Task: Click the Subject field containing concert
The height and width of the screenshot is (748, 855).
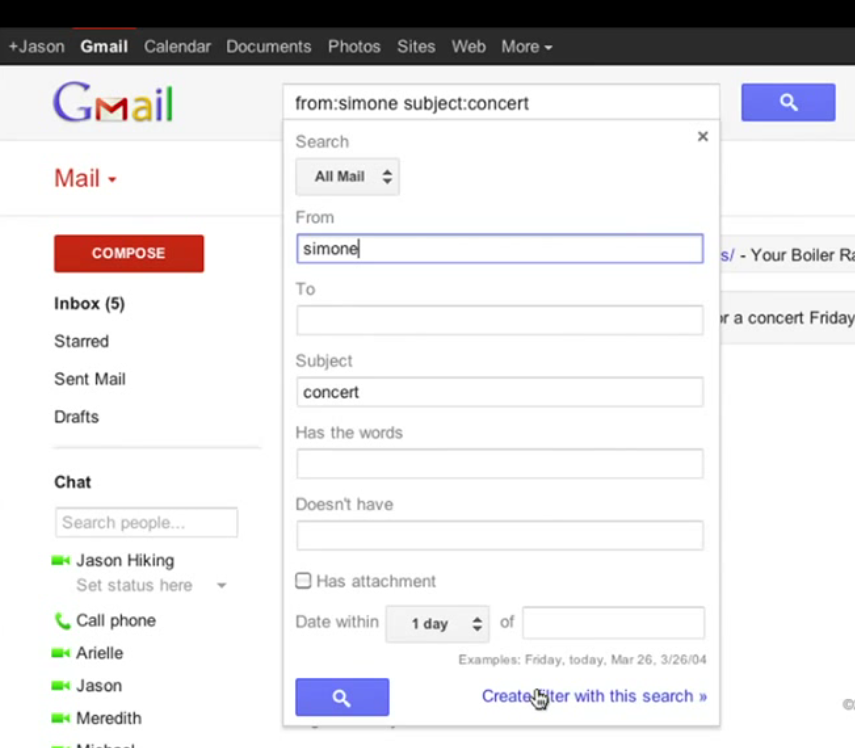Action: [500, 392]
